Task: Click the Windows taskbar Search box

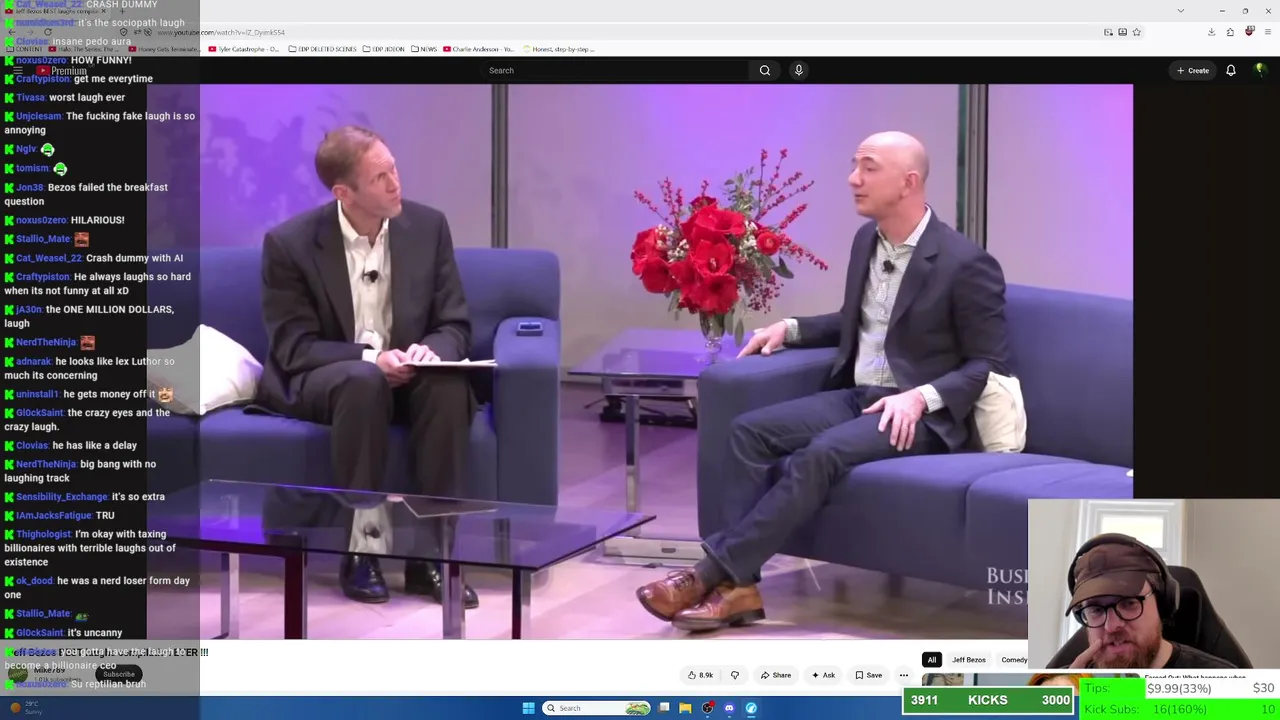Action: coord(596,708)
